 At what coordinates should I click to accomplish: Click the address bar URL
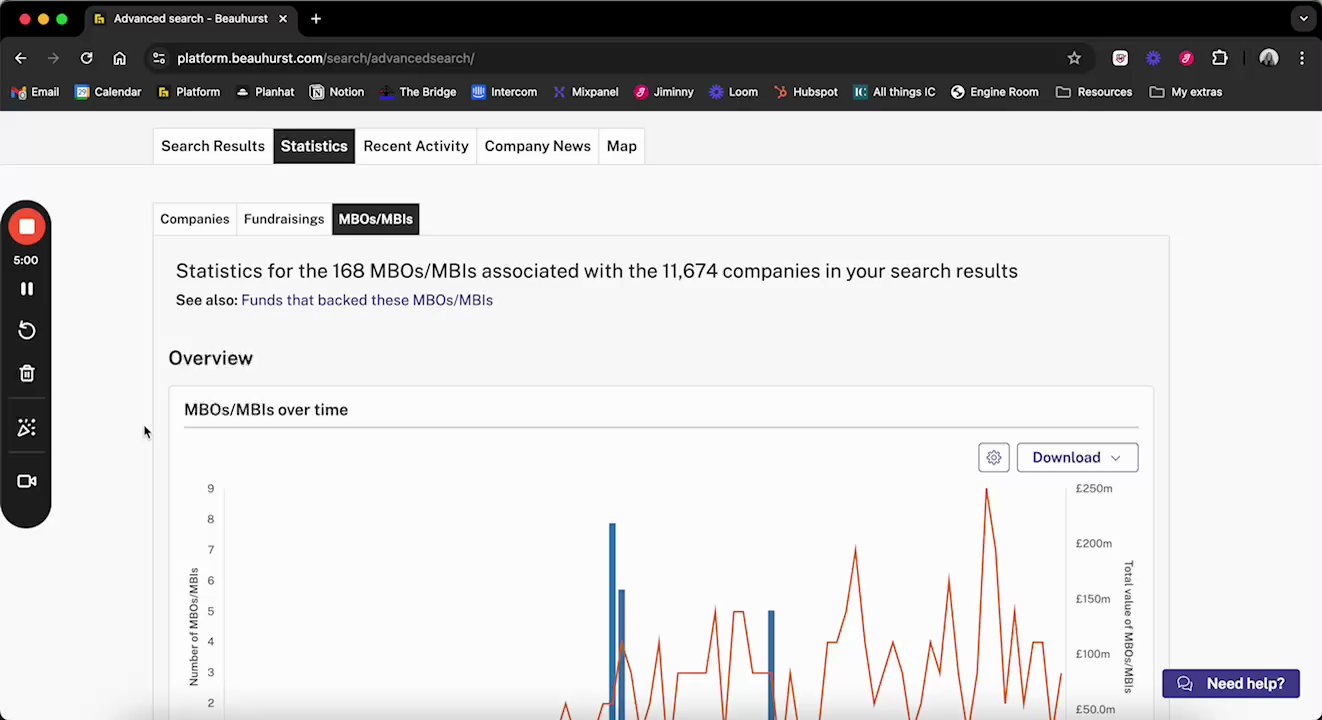325,58
